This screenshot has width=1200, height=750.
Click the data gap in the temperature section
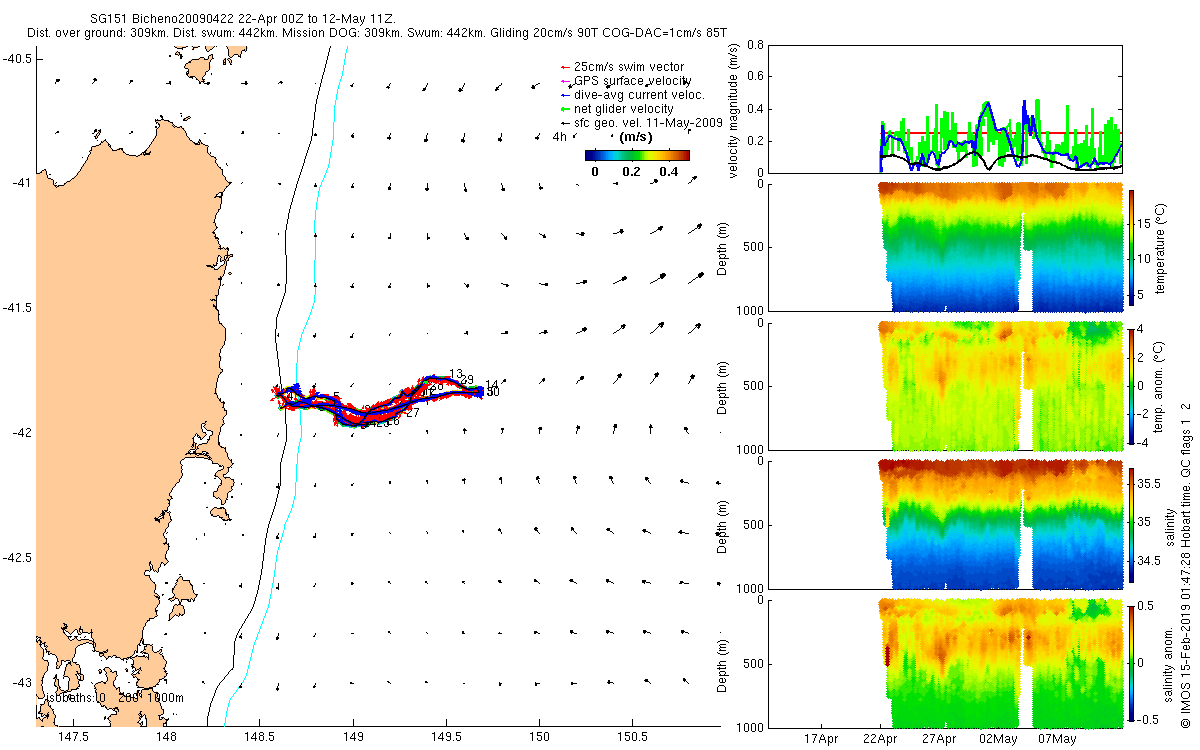coord(1026,280)
